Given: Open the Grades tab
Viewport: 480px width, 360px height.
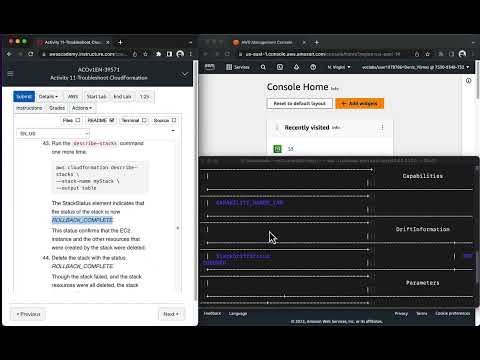Looking at the screenshot, I should coord(57,108).
